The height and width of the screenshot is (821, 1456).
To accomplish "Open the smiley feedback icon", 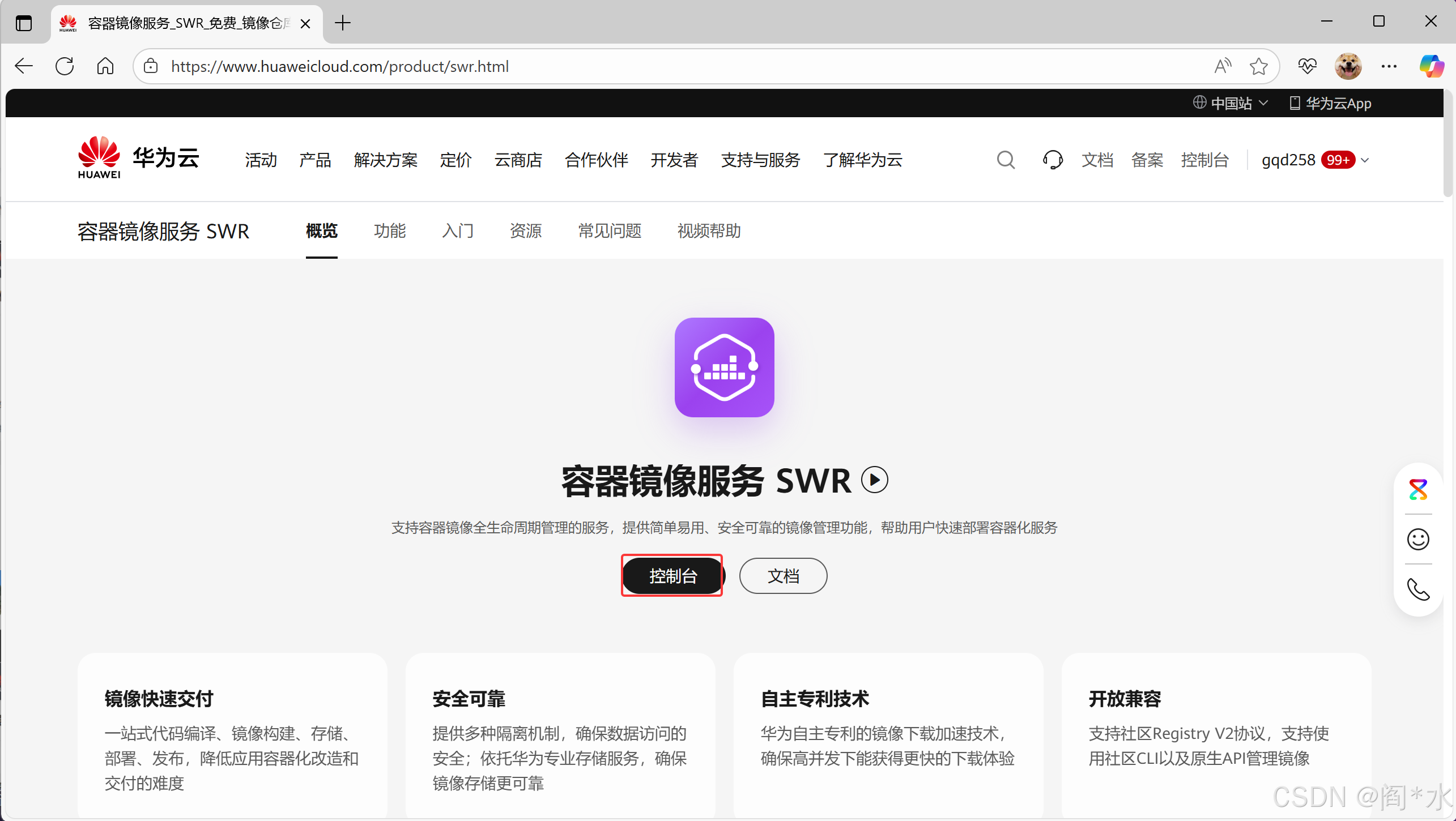I will click(x=1418, y=539).
